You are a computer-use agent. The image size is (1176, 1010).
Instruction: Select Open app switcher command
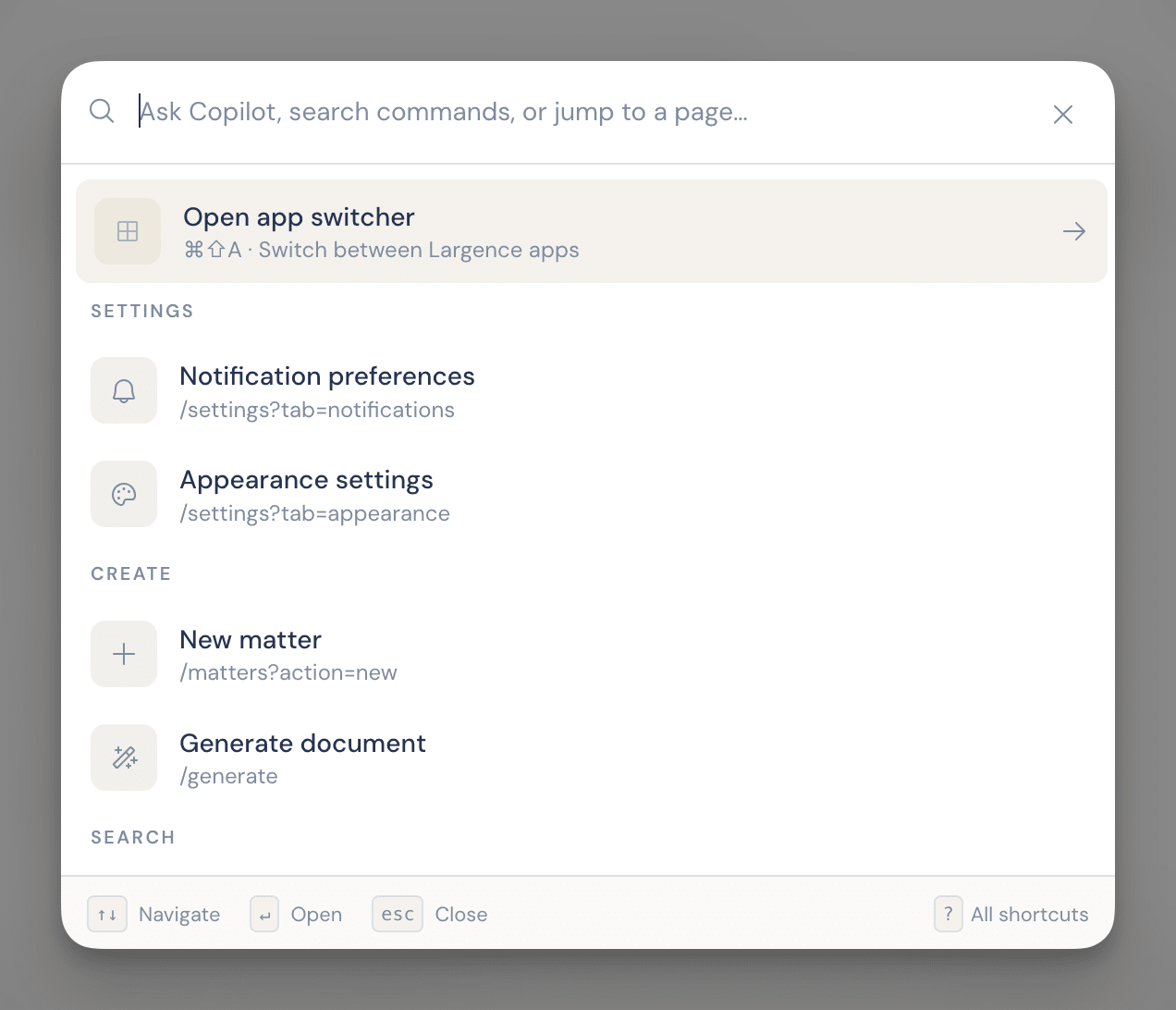[592, 231]
